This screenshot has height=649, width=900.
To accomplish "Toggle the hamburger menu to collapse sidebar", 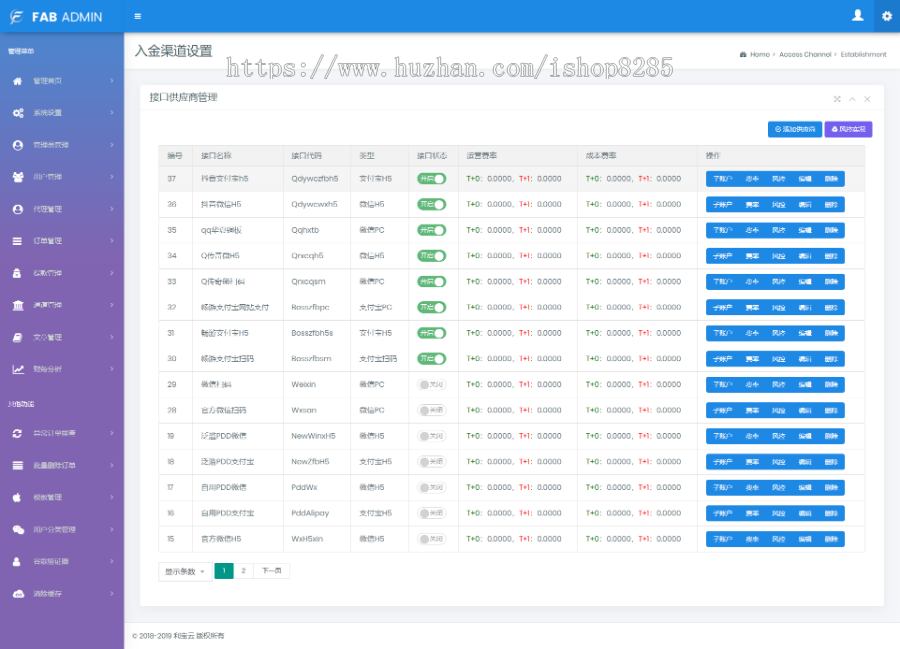I will click(137, 16).
